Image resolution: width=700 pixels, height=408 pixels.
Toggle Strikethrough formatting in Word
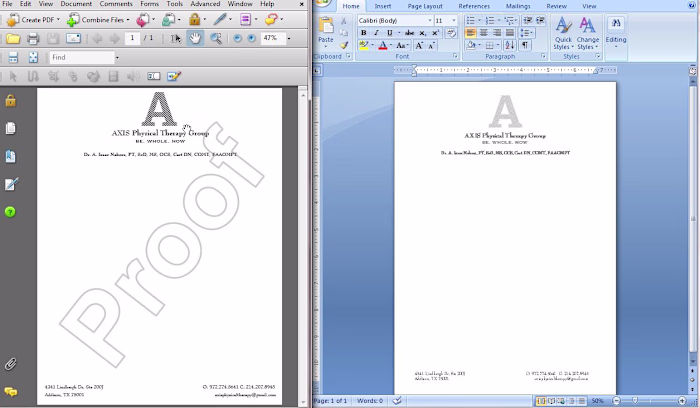click(x=409, y=33)
